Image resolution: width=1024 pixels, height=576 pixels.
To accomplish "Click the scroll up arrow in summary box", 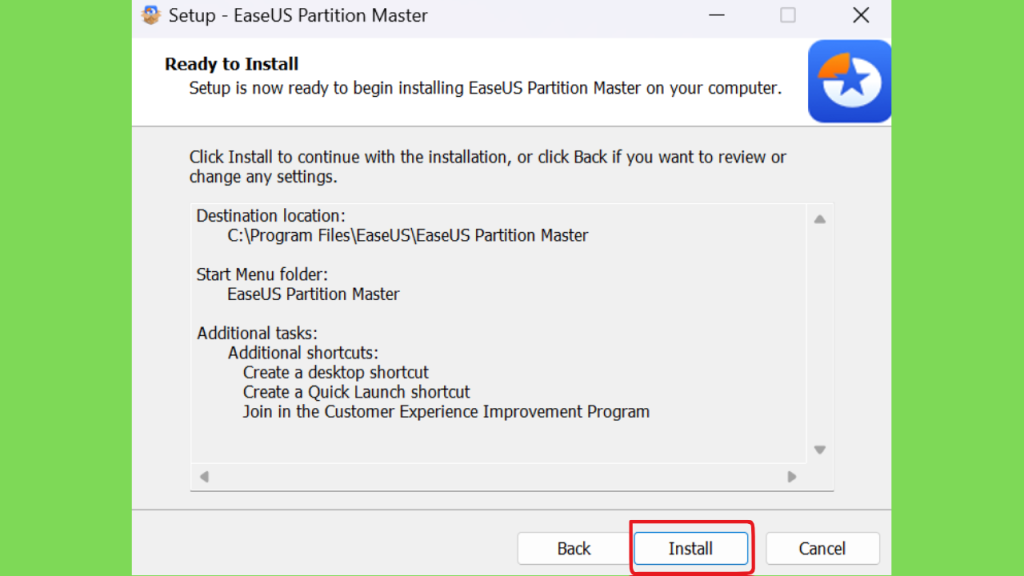I will pos(820,219).
